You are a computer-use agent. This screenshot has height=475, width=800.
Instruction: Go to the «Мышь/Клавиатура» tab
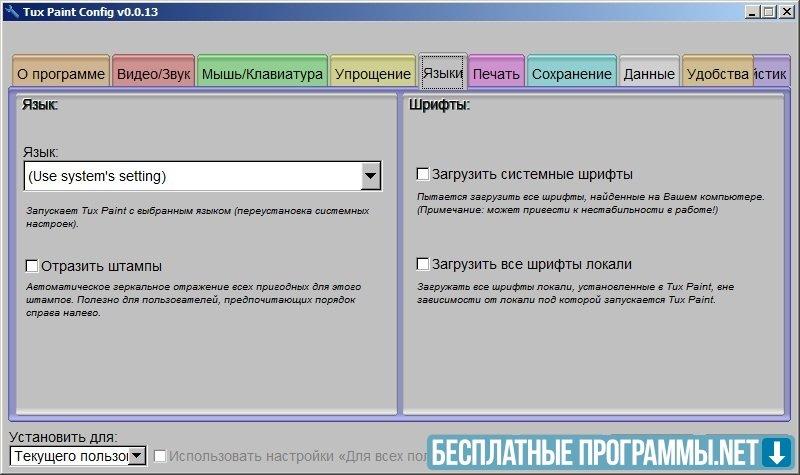[x=262, y=74]
